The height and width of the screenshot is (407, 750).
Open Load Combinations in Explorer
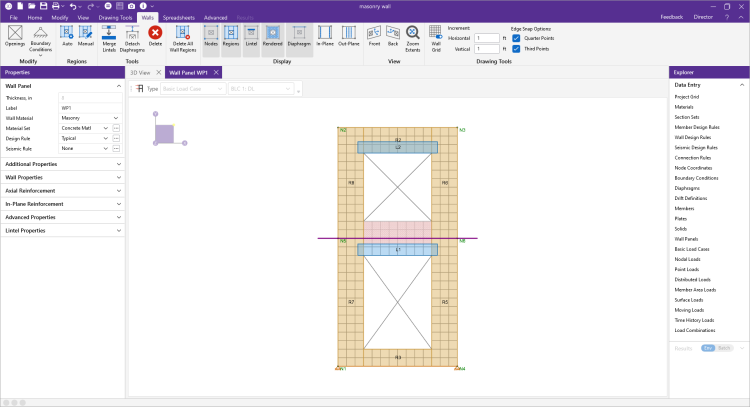tap(693, 330)
